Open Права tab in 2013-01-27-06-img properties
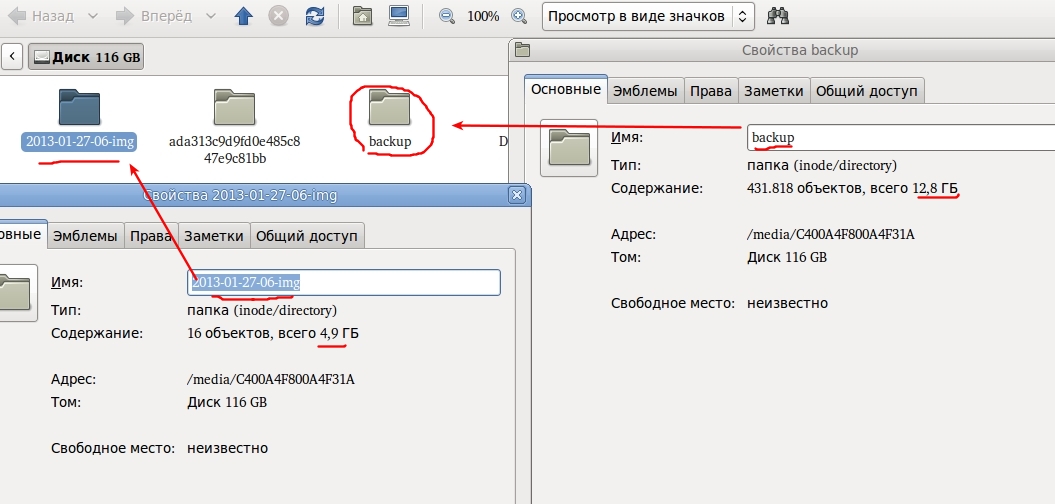 (x=151, y=236)
